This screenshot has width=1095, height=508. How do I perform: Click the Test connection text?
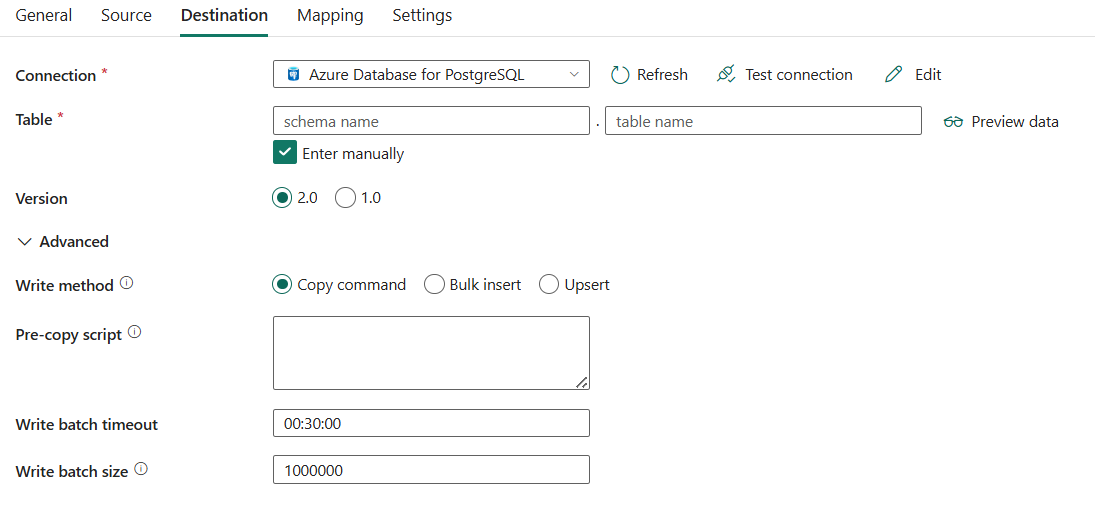(799, 75)
